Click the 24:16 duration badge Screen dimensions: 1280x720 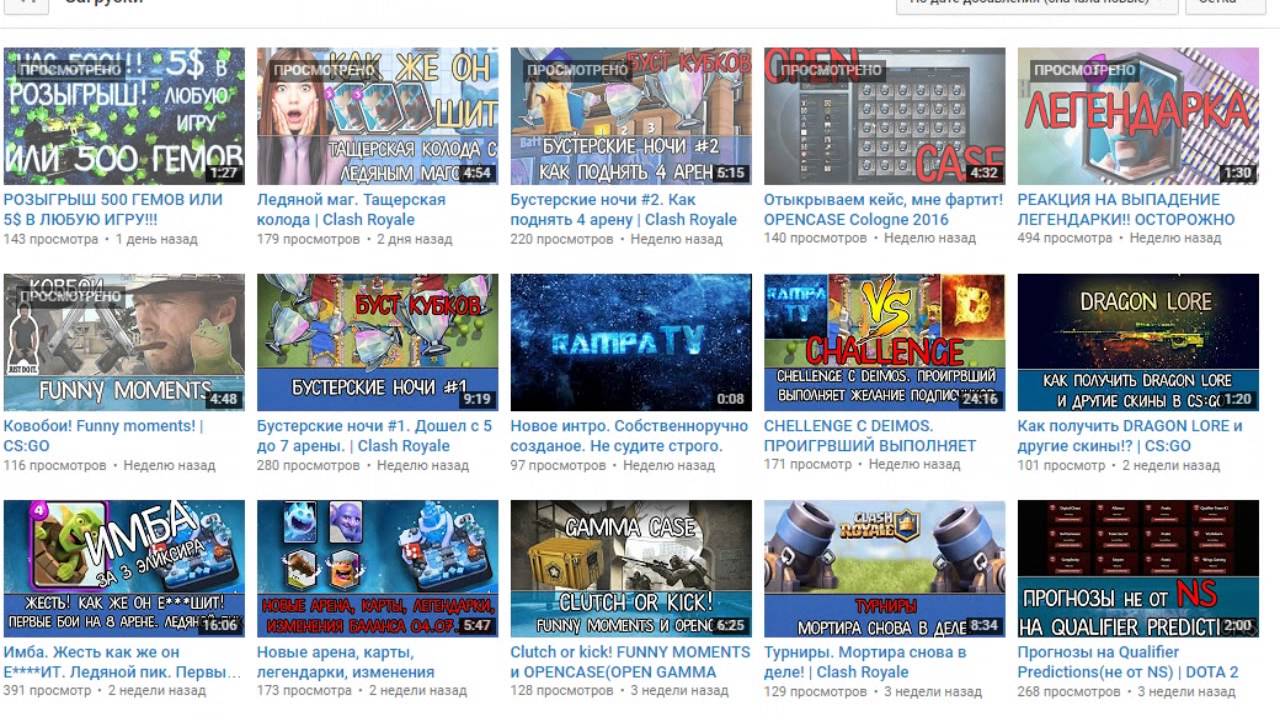point(978,399)
